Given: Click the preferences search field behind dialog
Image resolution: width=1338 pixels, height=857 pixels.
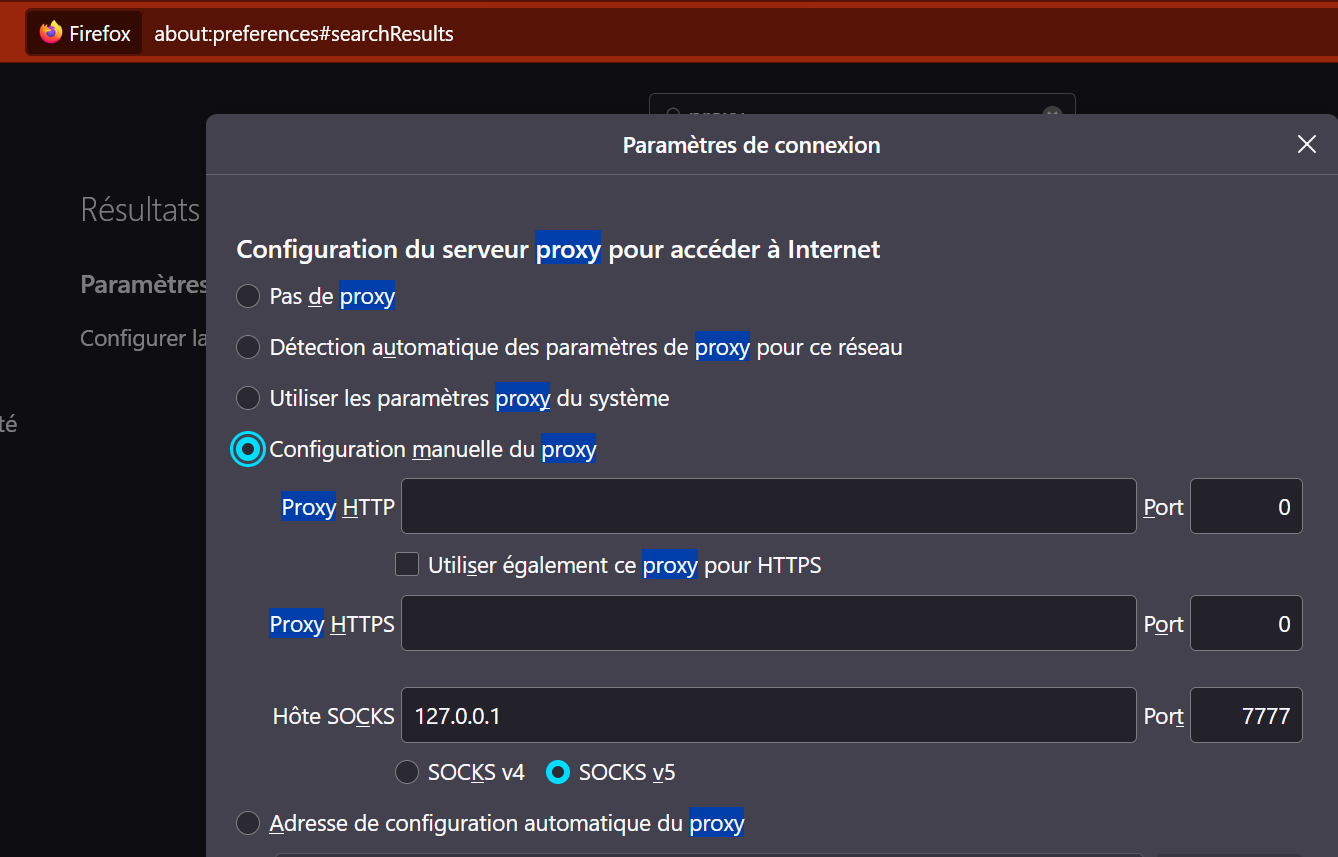Looking at the screenshot, I should (850, 105).
